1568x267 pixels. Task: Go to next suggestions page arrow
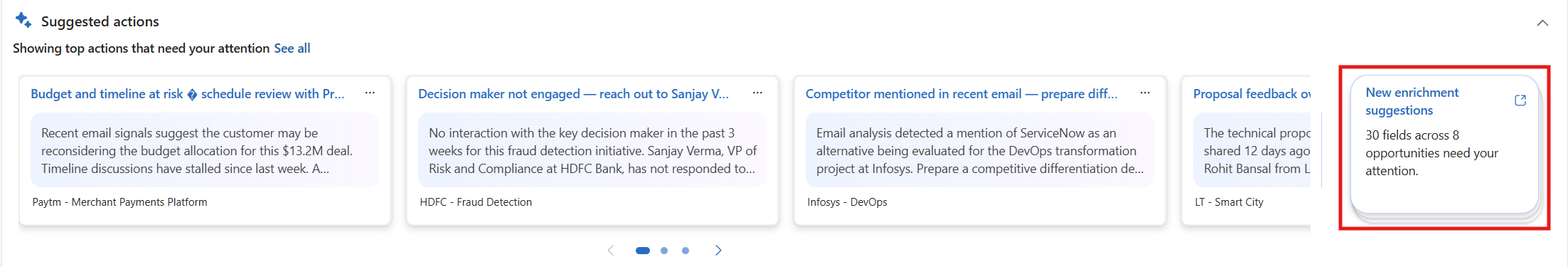718,250
